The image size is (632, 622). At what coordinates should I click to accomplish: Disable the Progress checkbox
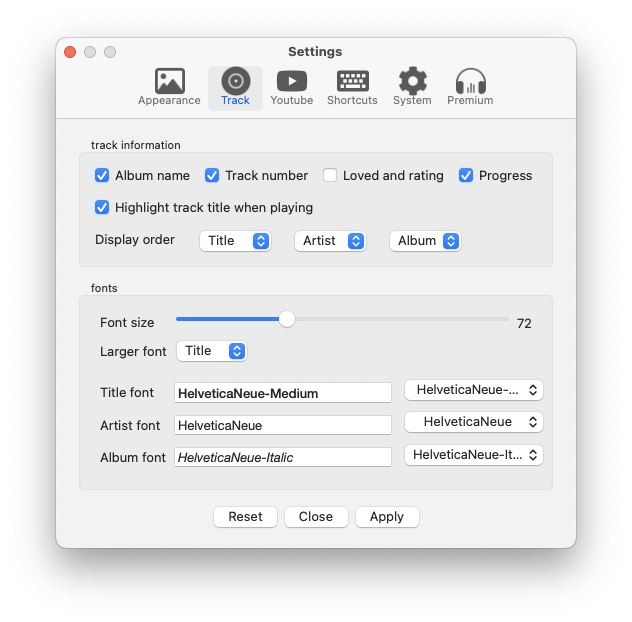(466, 175)
